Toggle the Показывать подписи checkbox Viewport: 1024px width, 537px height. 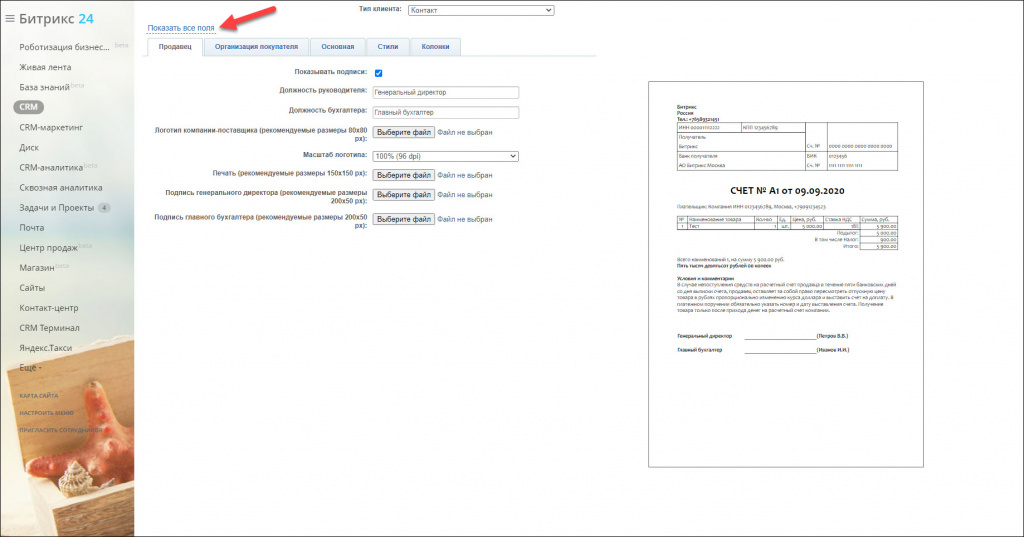click(379, 73)
